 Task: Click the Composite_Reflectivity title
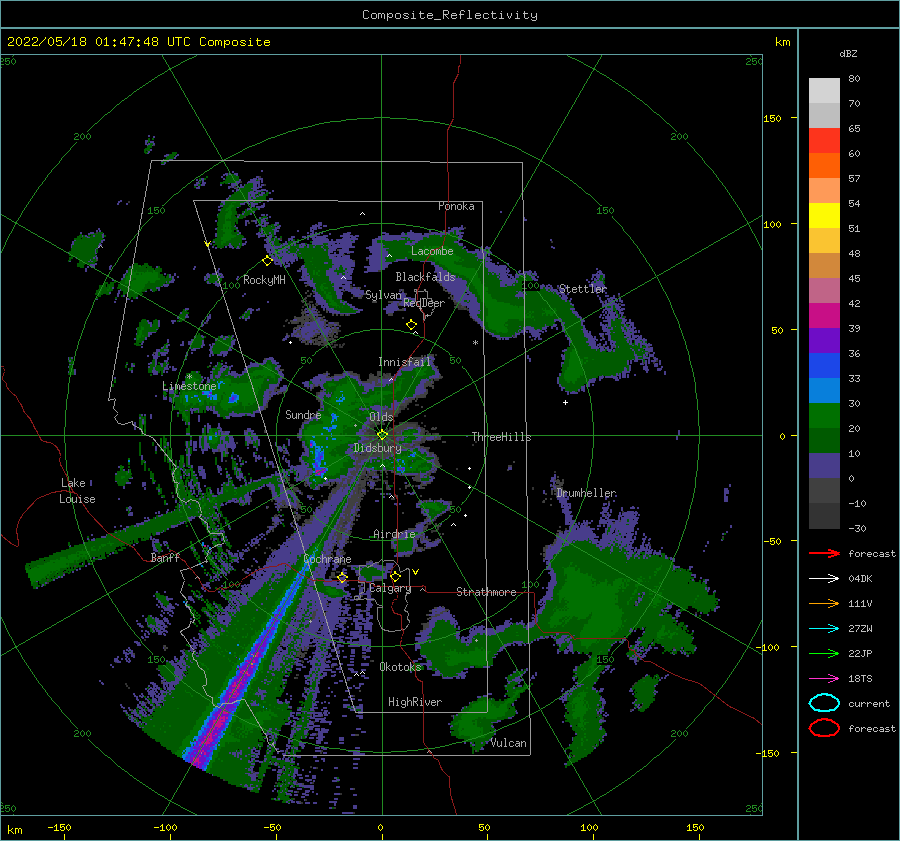[449, 15]
